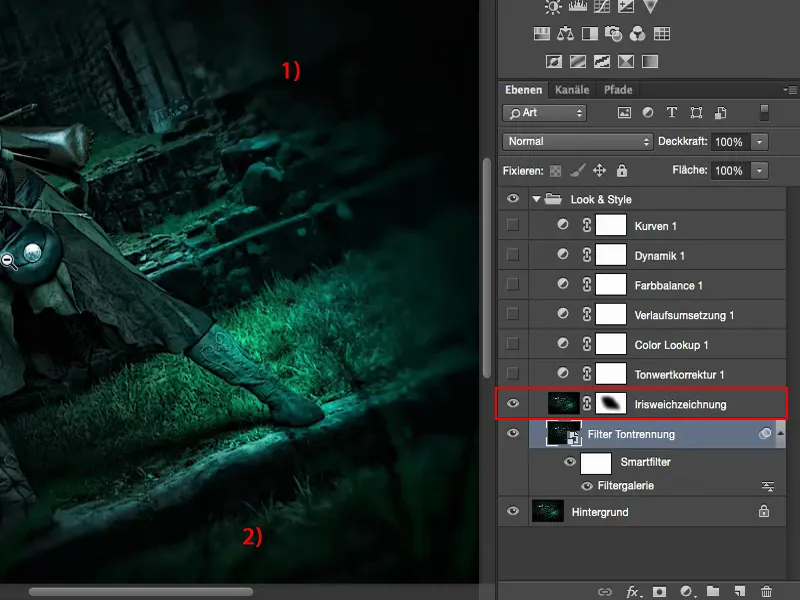Add a Gradient Map adjustment icon

click(x=650, y=62)
